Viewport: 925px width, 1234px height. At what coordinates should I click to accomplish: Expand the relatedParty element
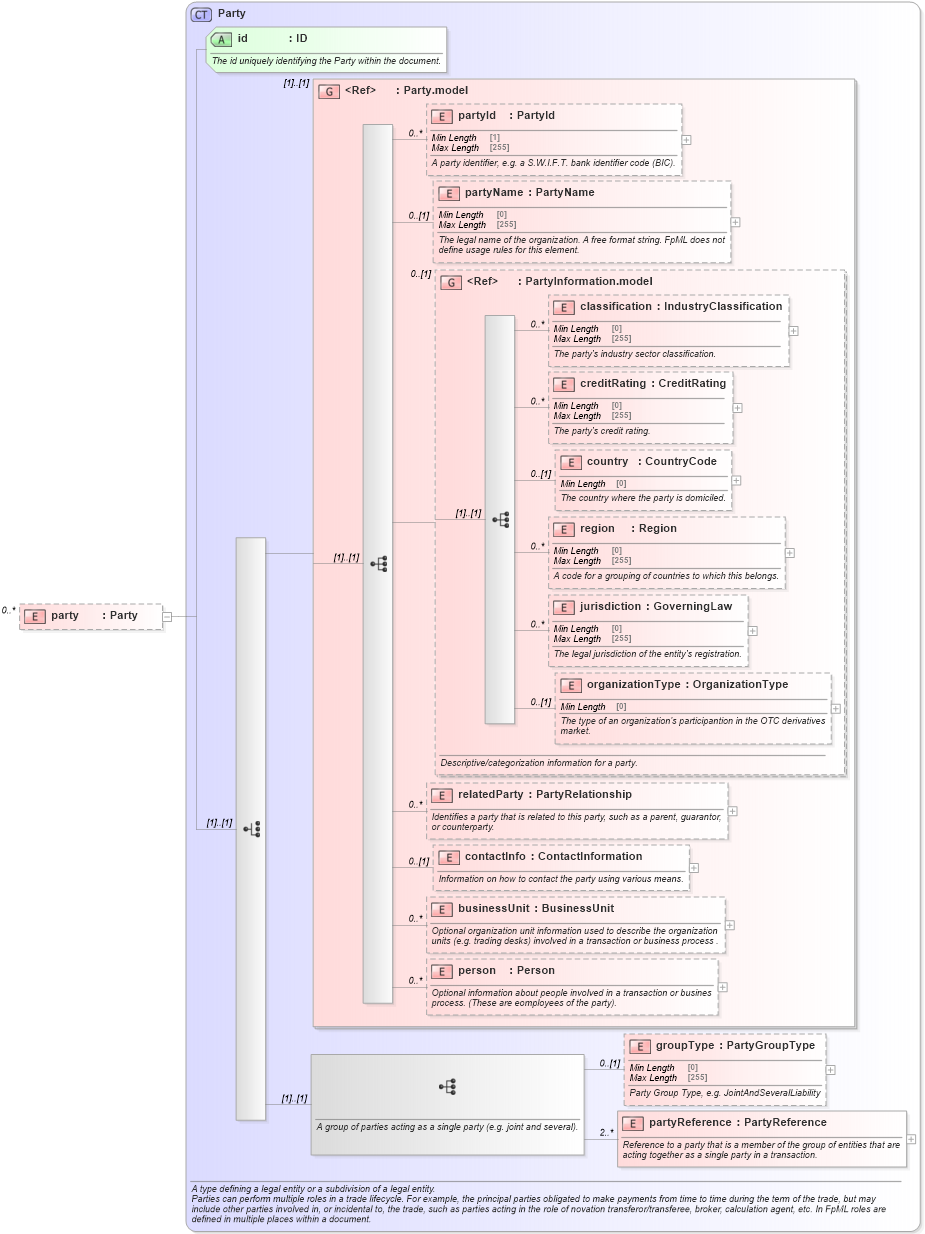[731, 813]
